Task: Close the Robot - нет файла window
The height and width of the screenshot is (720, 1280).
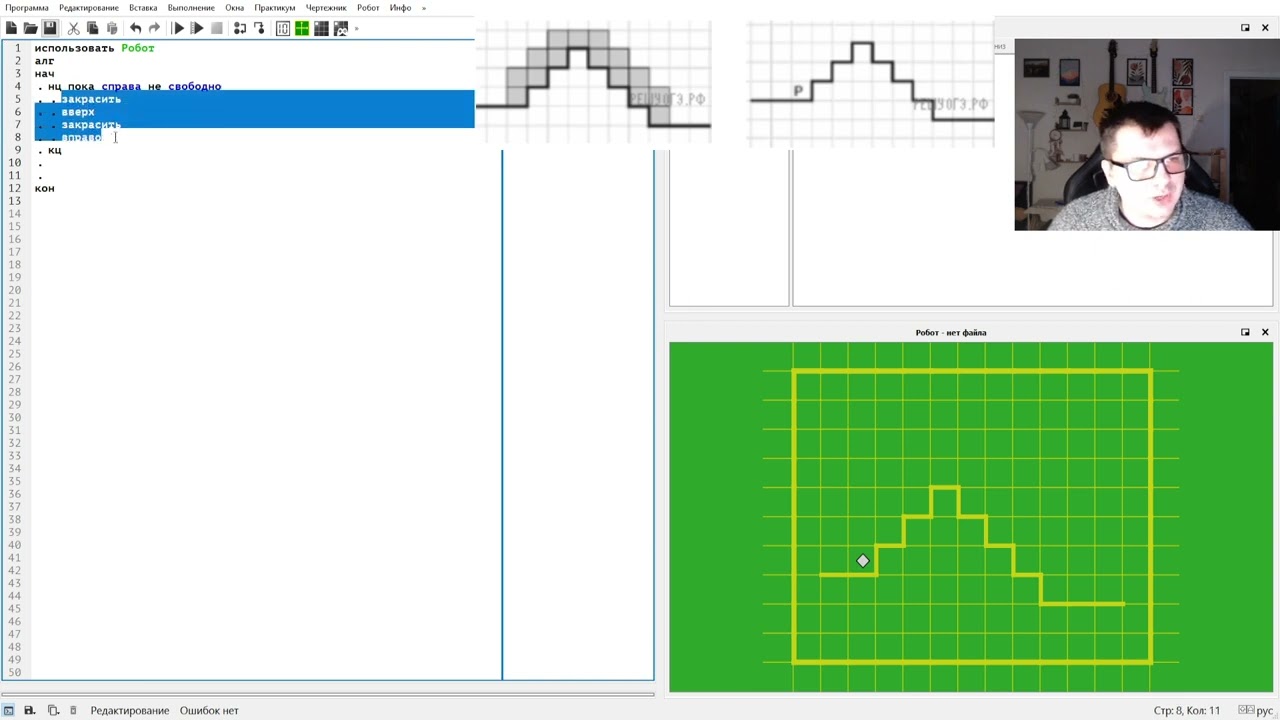Action: [x=1265, y=332]
